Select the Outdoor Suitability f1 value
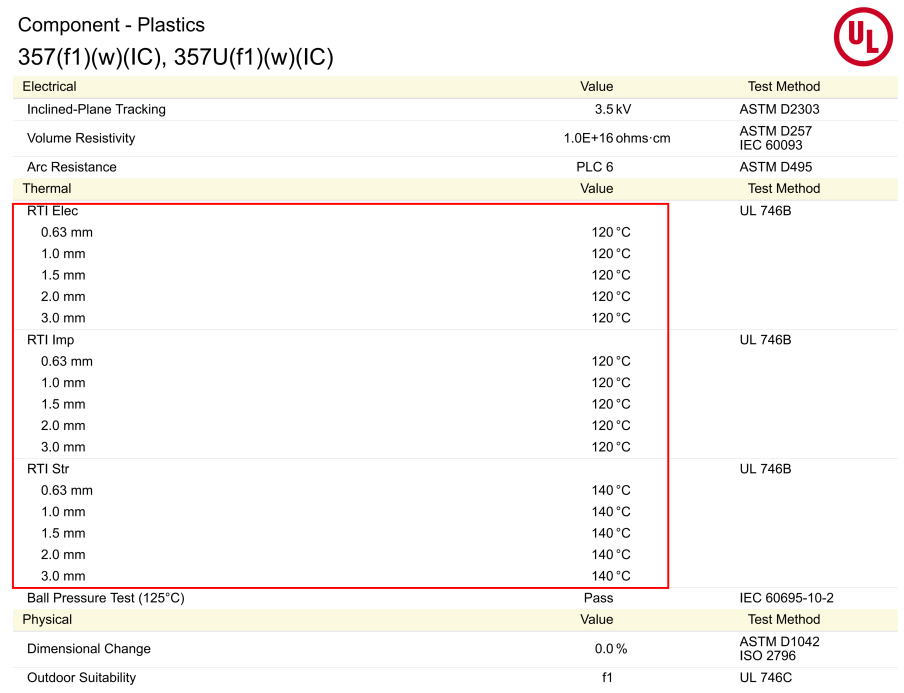Viewport: 904px width, 693px height. [x=607, y=678]
